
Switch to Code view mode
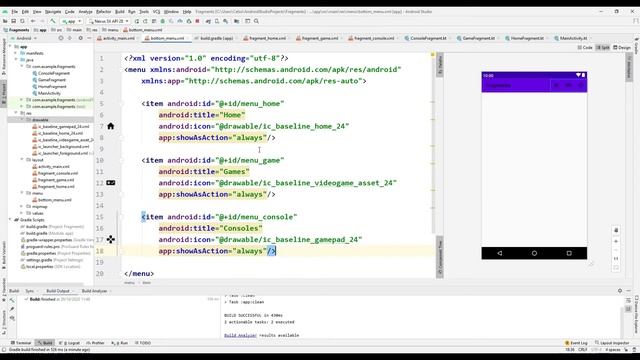[585, 47]
